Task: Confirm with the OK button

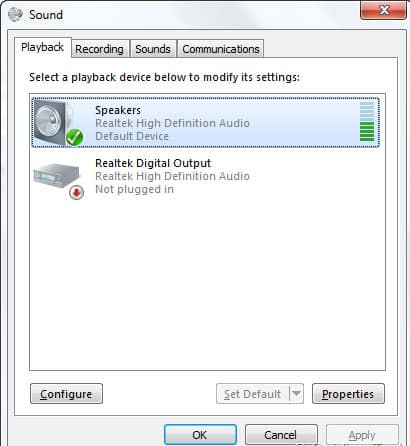Action: (x=200, y=435)
